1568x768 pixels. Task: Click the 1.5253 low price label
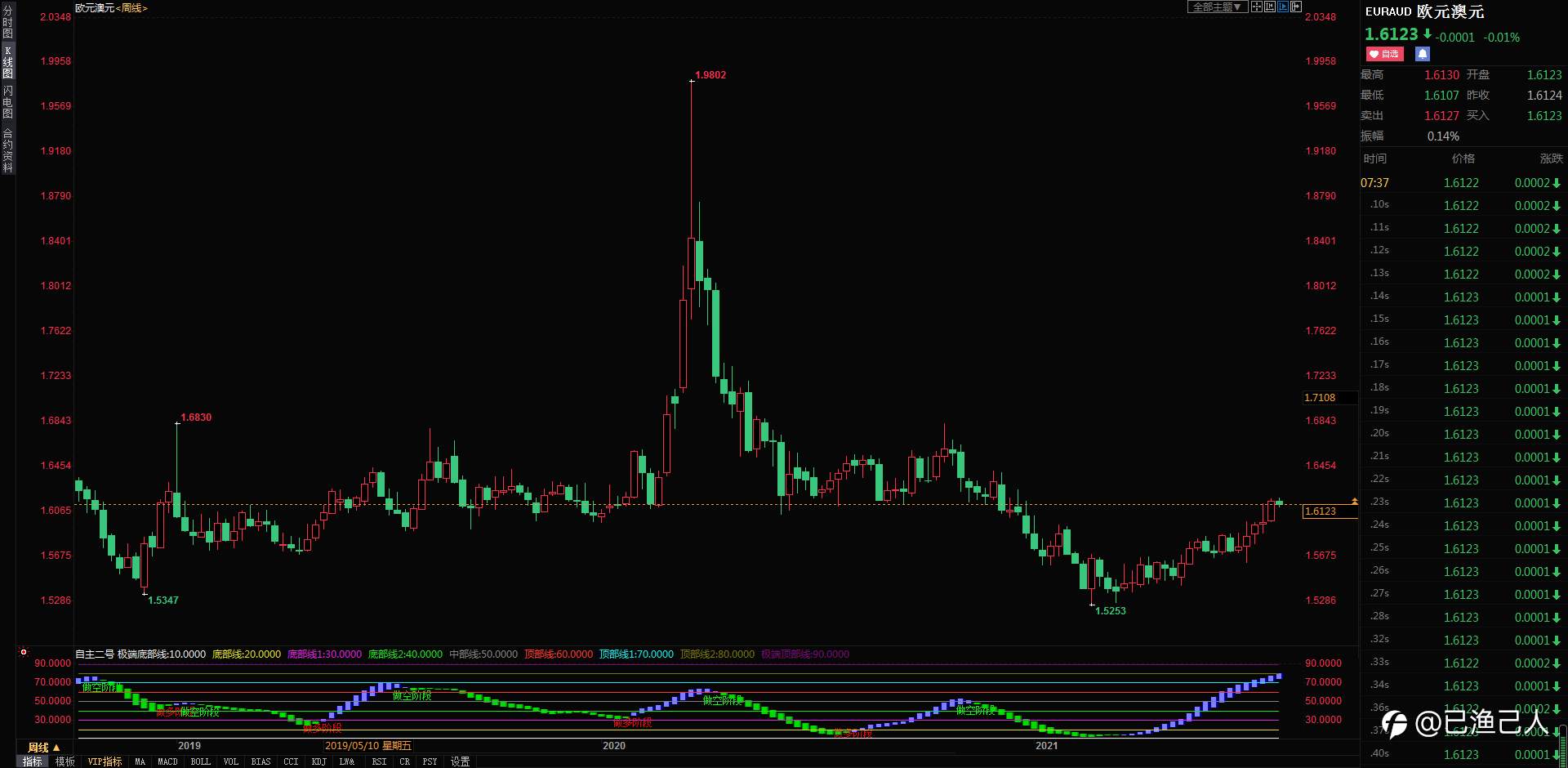click(1111, 611)
